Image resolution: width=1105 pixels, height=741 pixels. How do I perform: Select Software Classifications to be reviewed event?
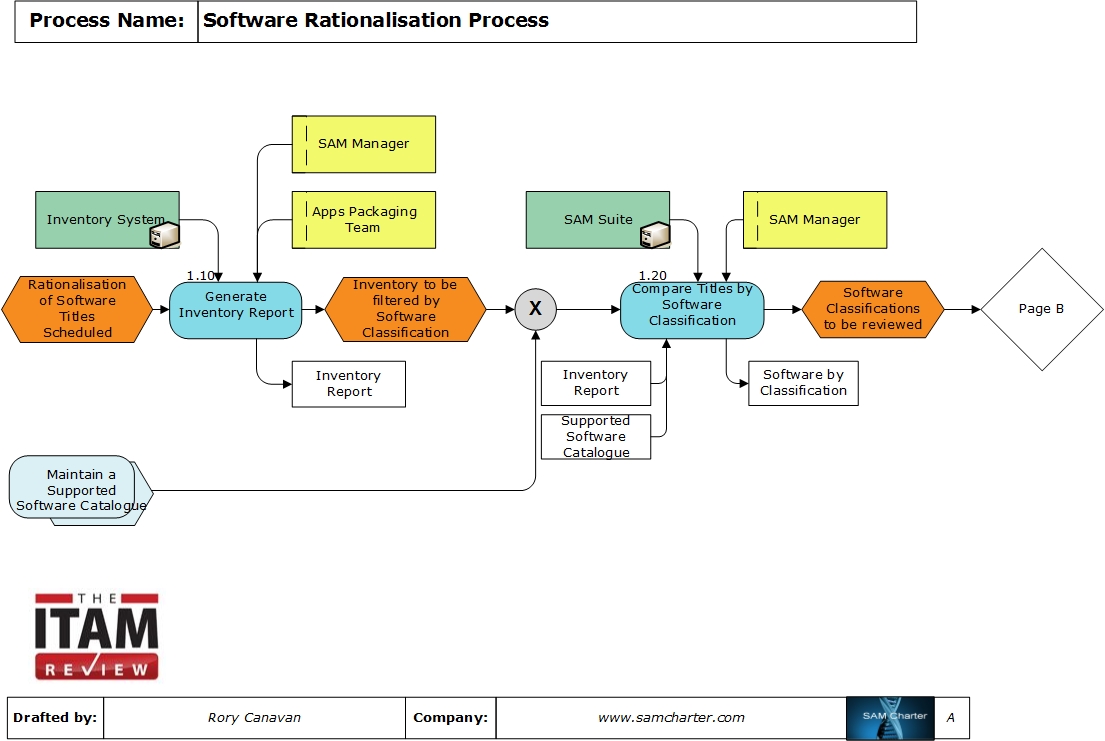coord(873,309)
